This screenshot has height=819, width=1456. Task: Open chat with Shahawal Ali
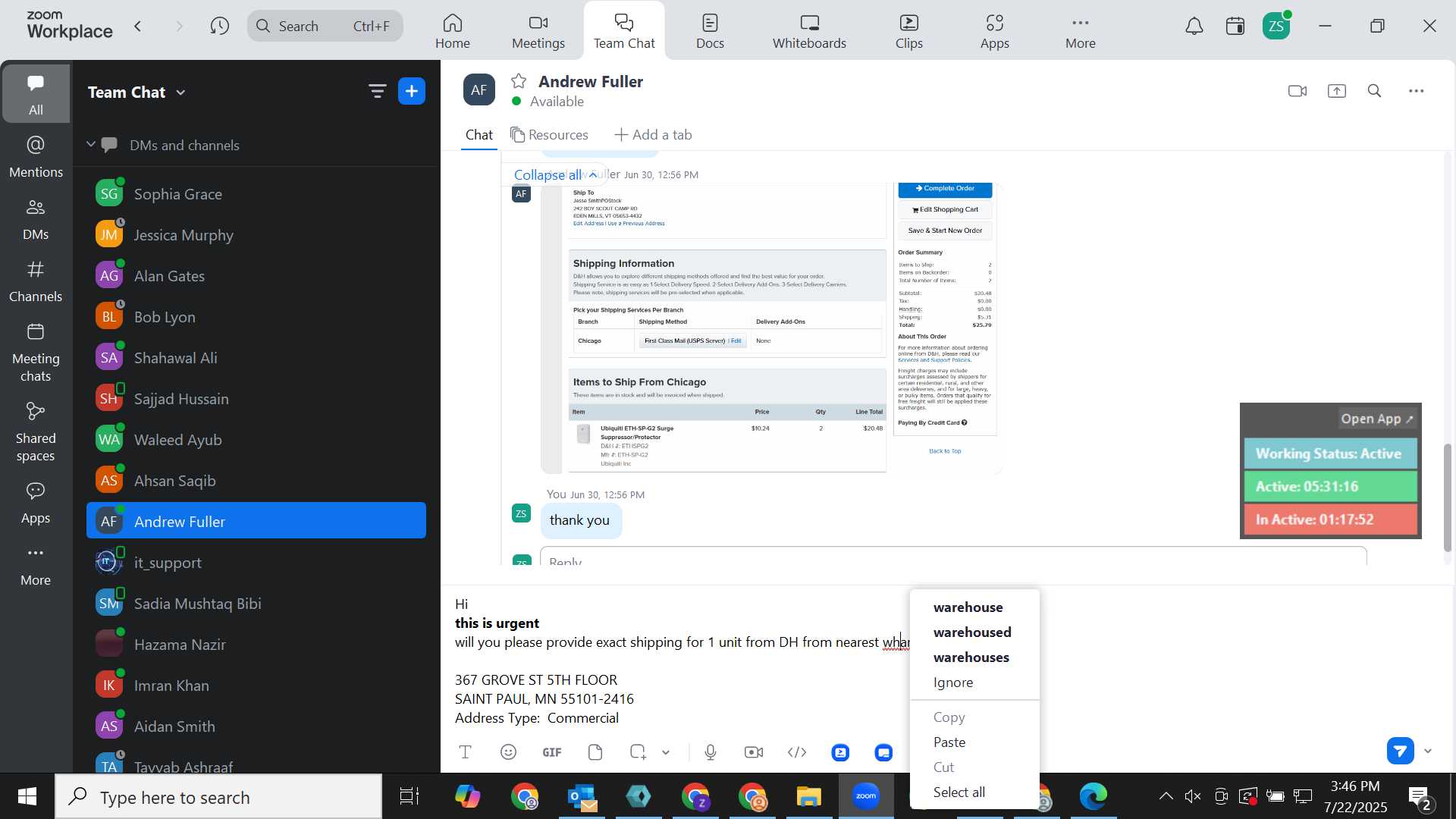(256, 358)
